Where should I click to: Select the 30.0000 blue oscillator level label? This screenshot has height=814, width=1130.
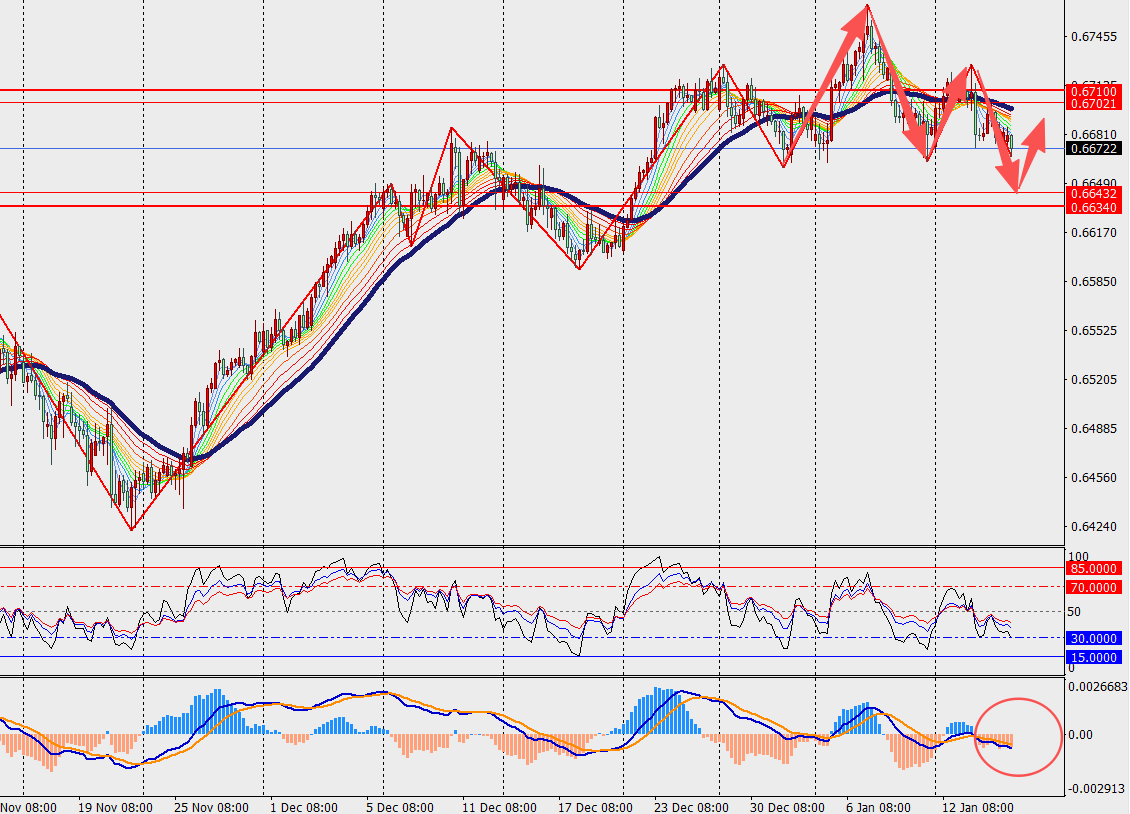tap(1092, 638)
